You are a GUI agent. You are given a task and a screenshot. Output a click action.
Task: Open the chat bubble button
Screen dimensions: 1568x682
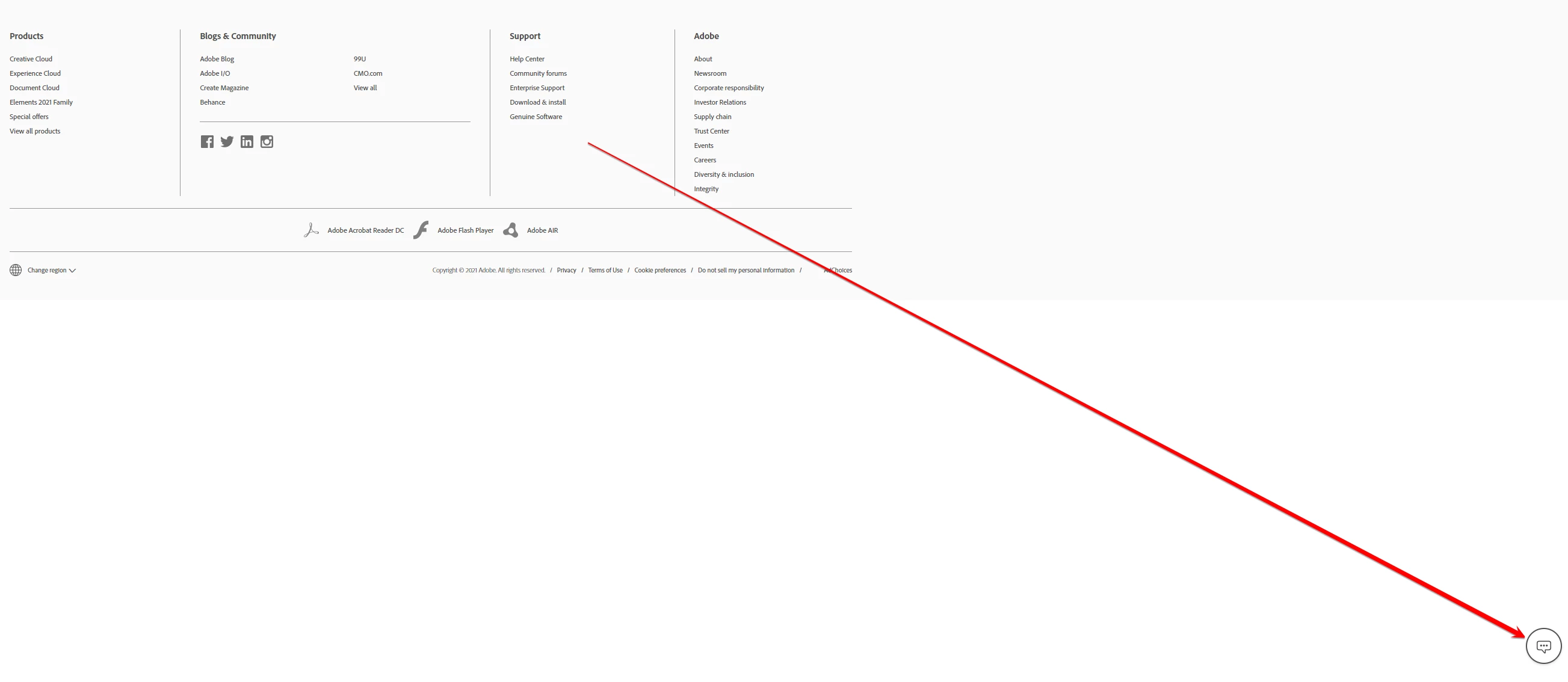1543,646
